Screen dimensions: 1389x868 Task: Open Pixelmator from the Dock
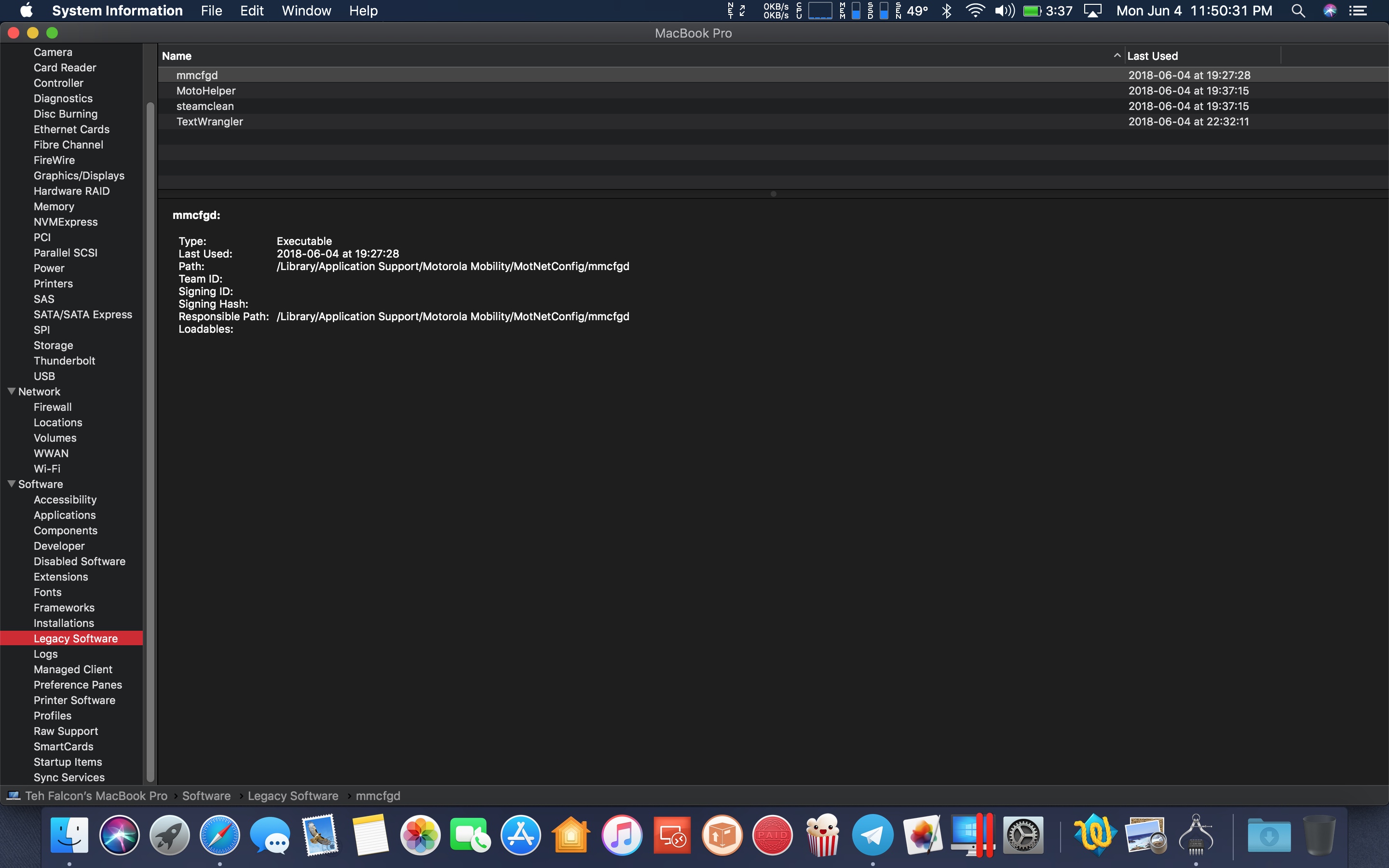click(x=923, y=835)
